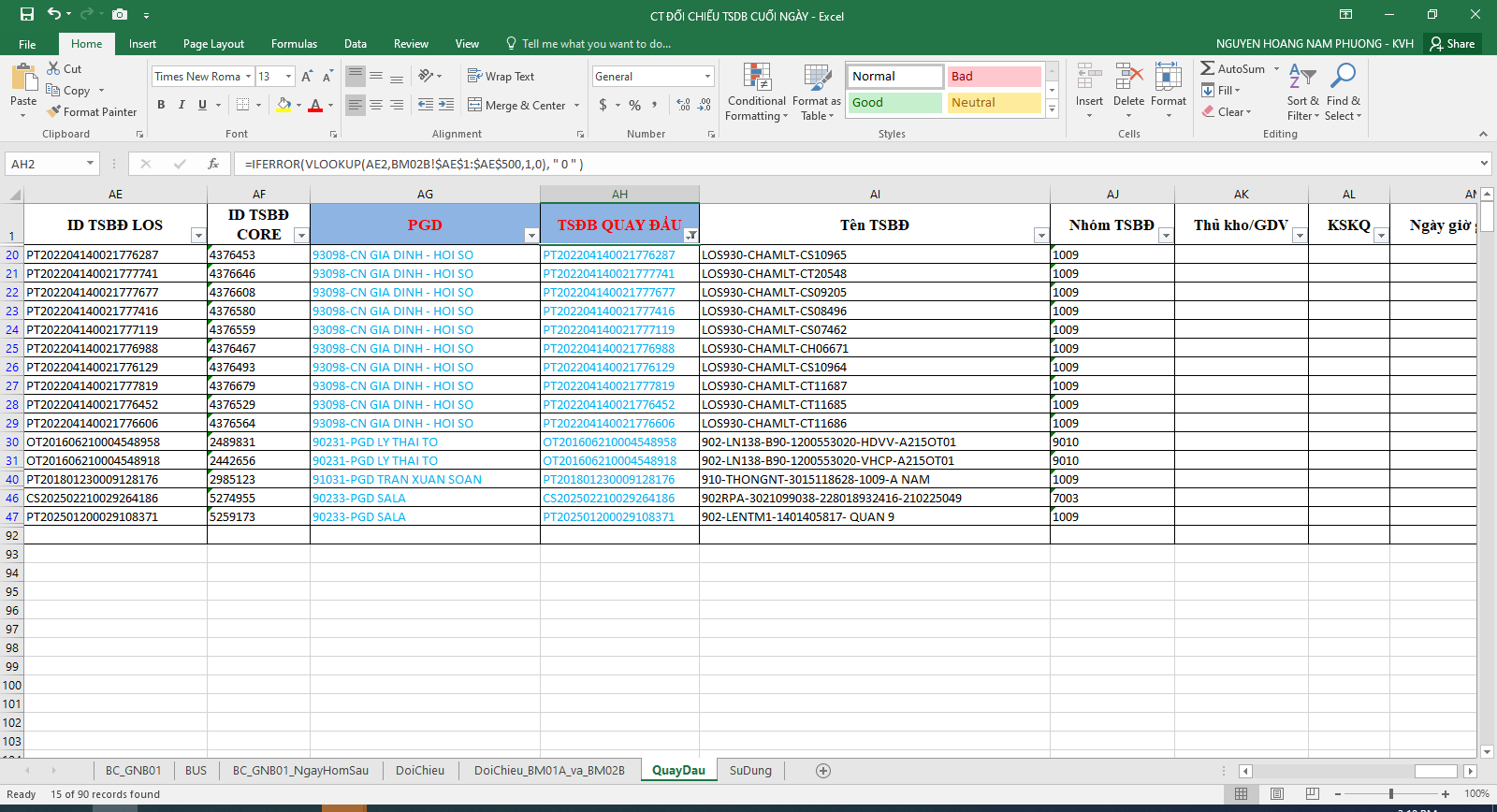Click the Borders icon in the Font group
Screen dimensions: 1497x812
[243, 105]
